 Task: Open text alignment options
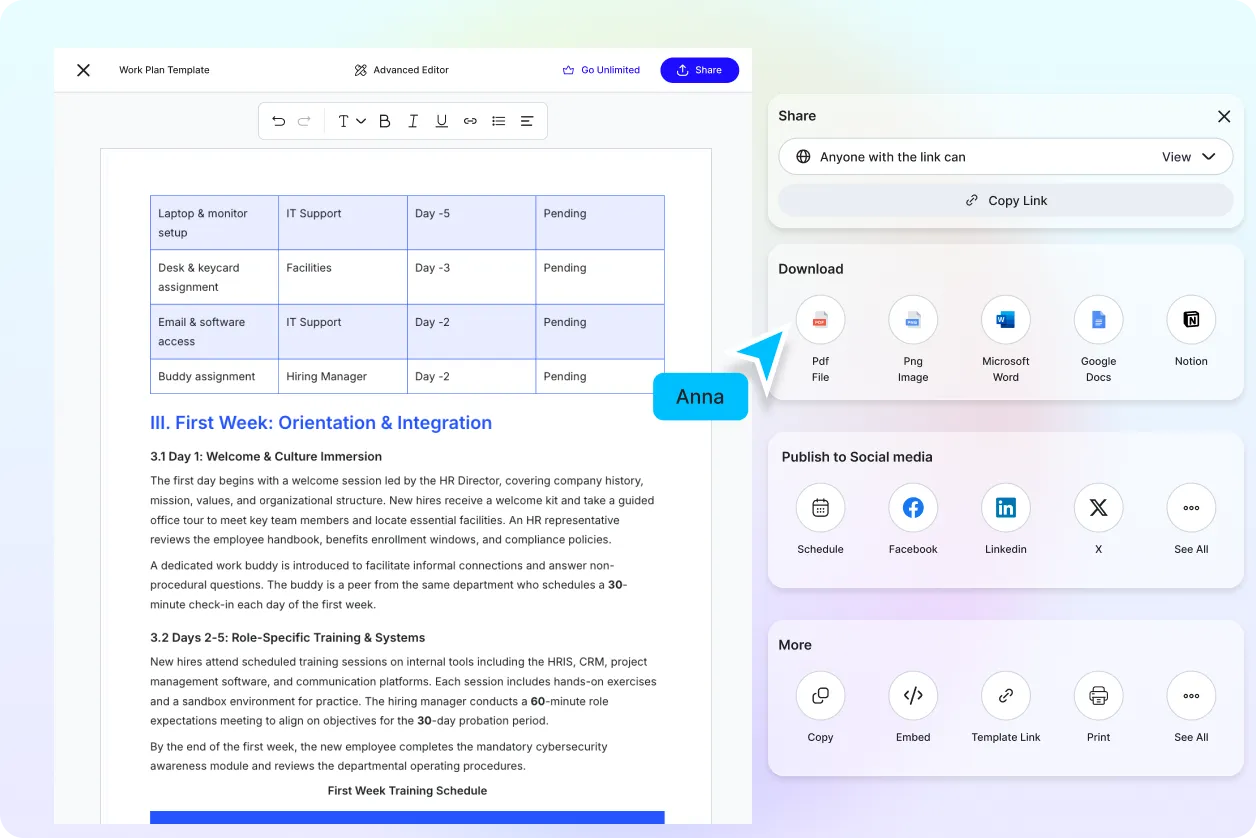pyautogui.click(x=527, y=121)
